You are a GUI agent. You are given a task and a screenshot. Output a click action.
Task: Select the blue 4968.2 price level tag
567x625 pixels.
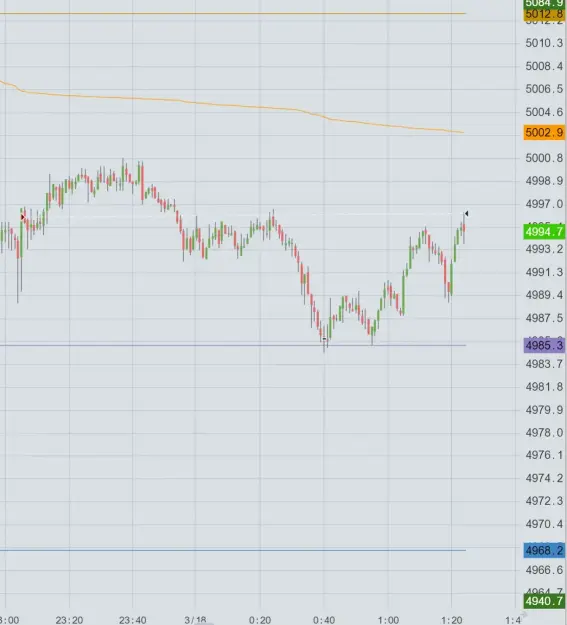click(x=544, y=550)
